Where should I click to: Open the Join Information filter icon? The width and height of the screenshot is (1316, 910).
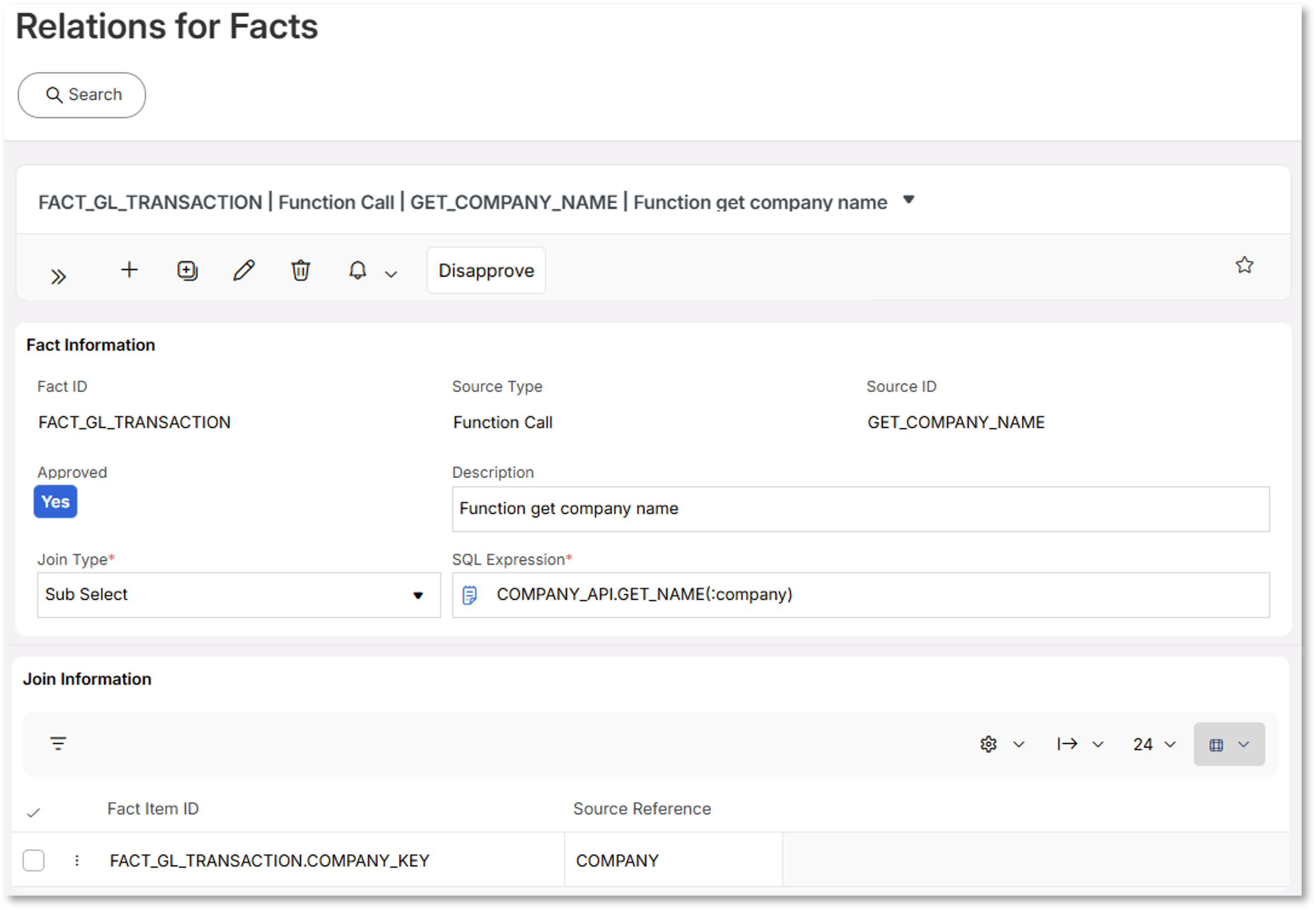(58, 744)
